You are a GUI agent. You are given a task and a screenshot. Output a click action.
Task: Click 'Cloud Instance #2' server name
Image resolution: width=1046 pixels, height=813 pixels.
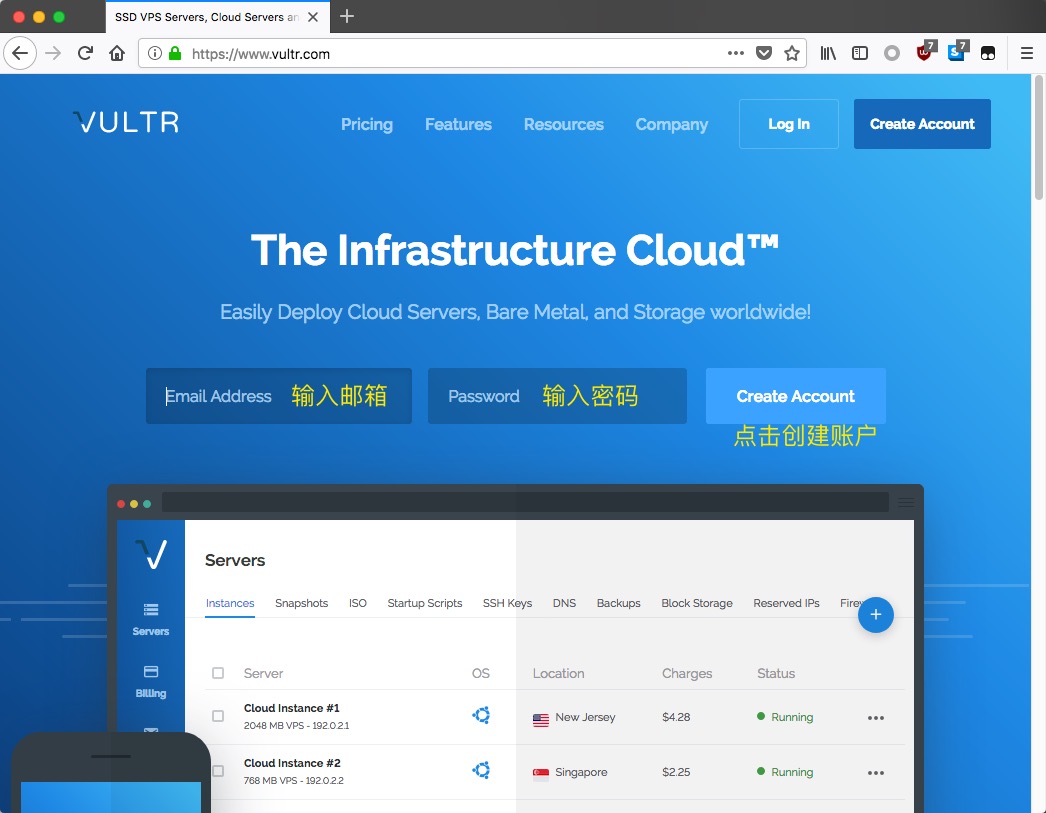pyautogui.click(x=292, y=763)
